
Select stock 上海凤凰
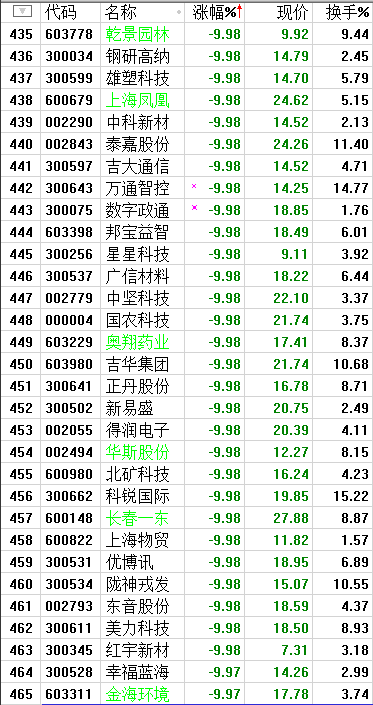coord(138,100)
